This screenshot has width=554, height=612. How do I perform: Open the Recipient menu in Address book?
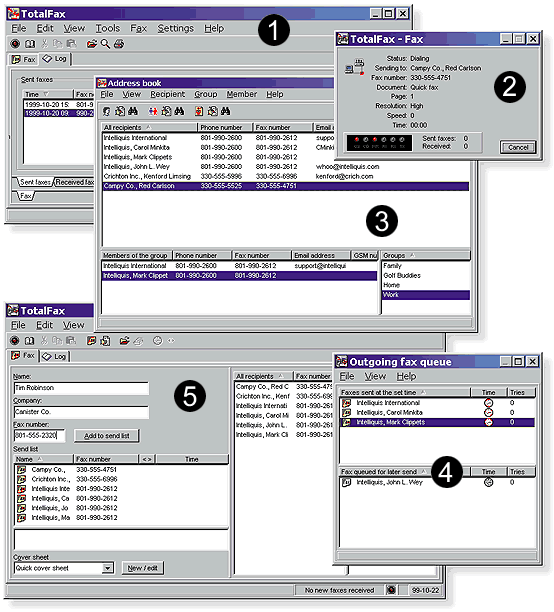pyautogui.click(x=168, y=94)
